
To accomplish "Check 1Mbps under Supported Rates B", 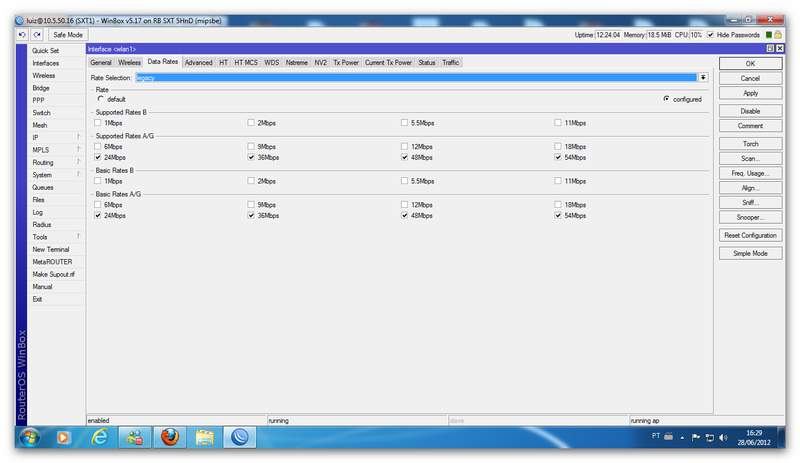I will 97,123.
